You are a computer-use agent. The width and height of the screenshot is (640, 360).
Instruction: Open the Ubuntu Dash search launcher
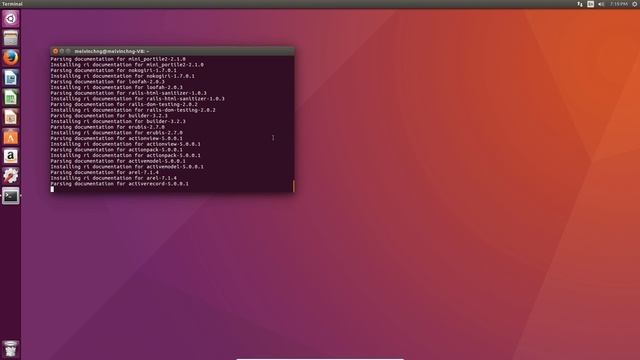(x=11, y=19)
